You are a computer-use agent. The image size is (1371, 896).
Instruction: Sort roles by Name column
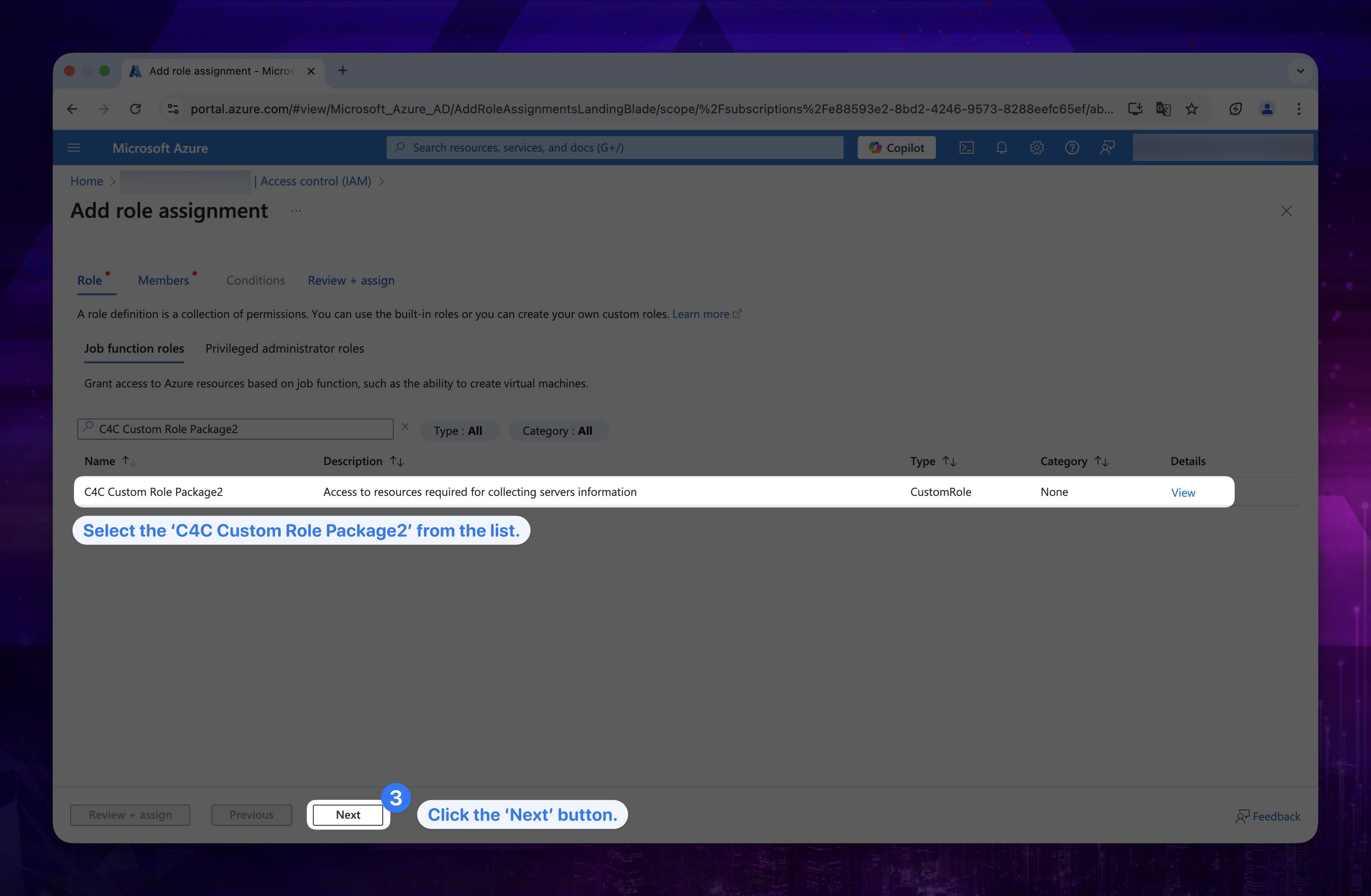(109, 461)
